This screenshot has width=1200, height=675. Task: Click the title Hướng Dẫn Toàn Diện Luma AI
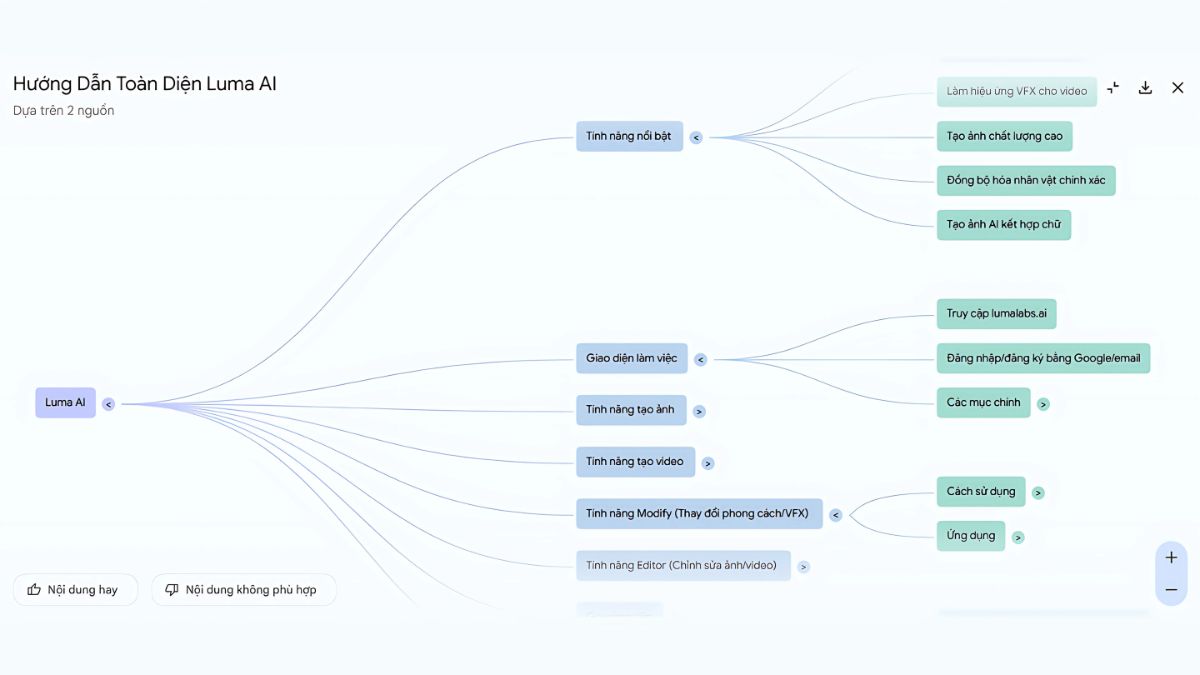[145, 84]
